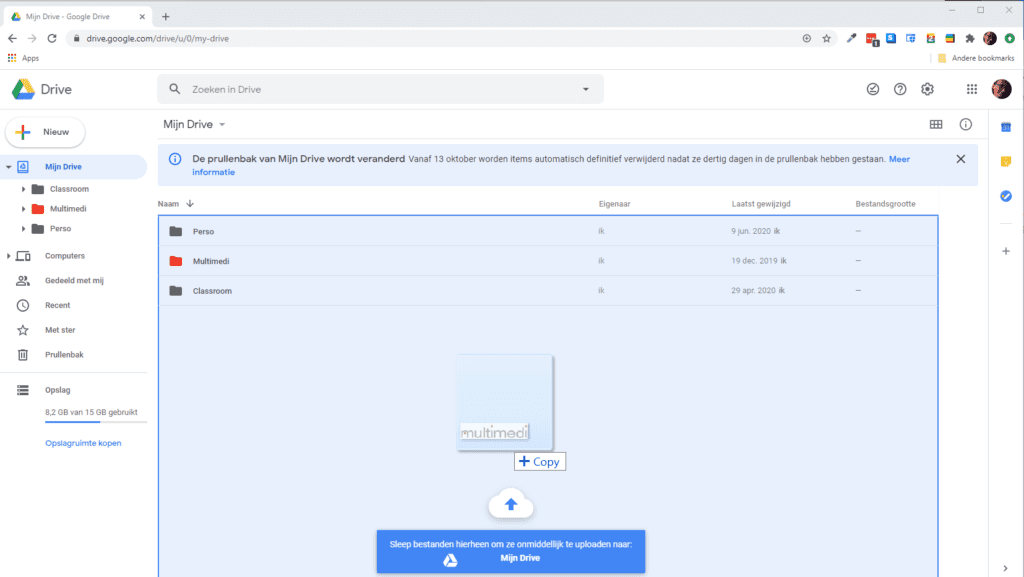Close the 'Mijn Drive - Google Drive' tab

tap(142, 16)
